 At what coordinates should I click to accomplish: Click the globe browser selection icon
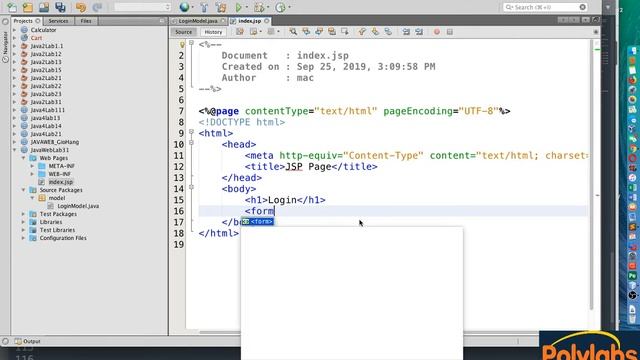184,7
